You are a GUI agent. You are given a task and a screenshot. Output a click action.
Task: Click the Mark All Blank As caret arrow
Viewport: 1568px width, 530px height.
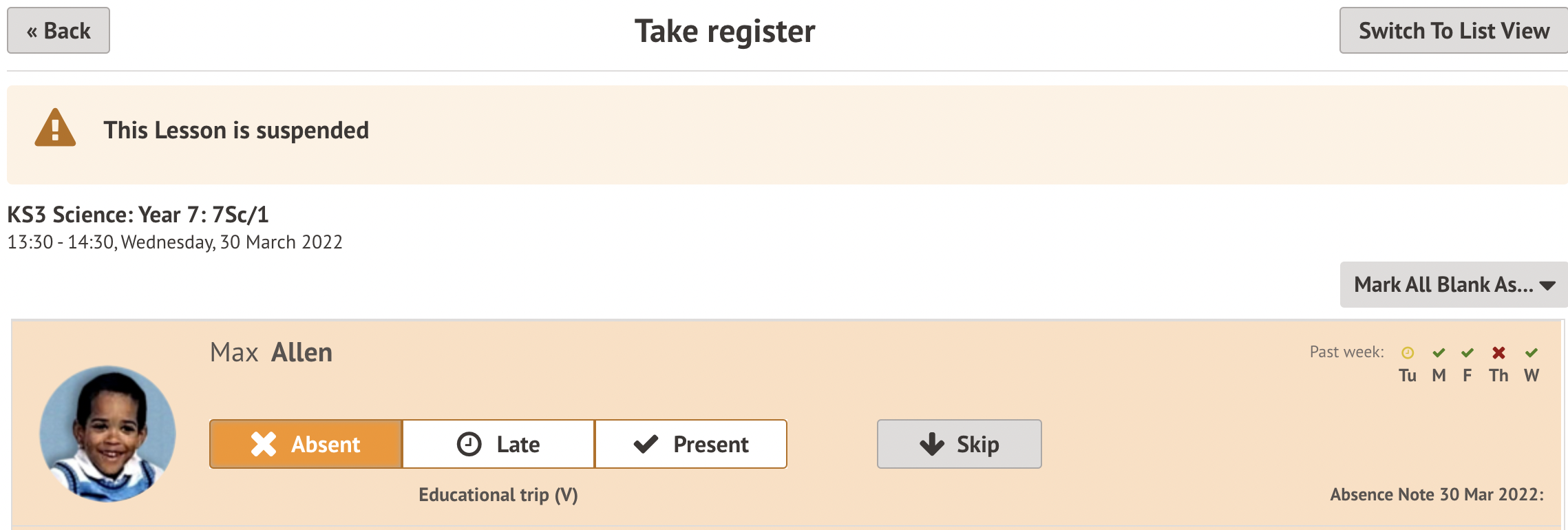pos(1548,286)
